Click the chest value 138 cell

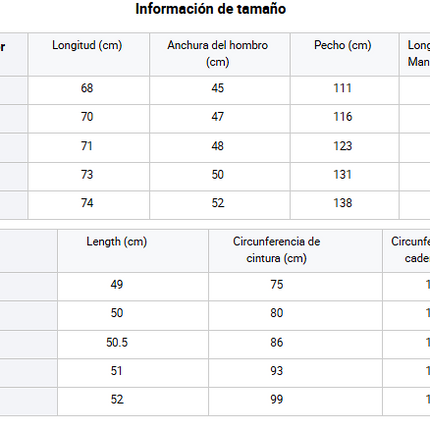(345, 205)
